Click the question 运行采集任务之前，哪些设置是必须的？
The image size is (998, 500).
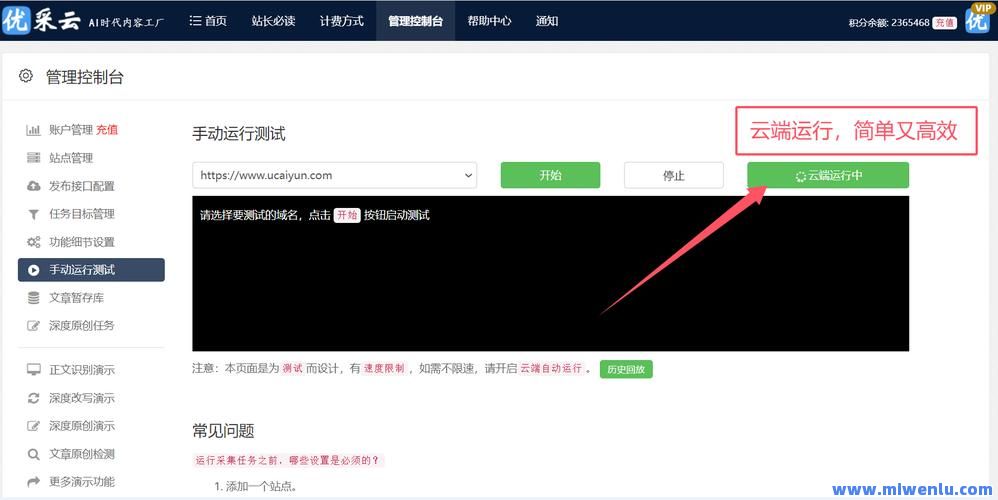tap(287, 460)
